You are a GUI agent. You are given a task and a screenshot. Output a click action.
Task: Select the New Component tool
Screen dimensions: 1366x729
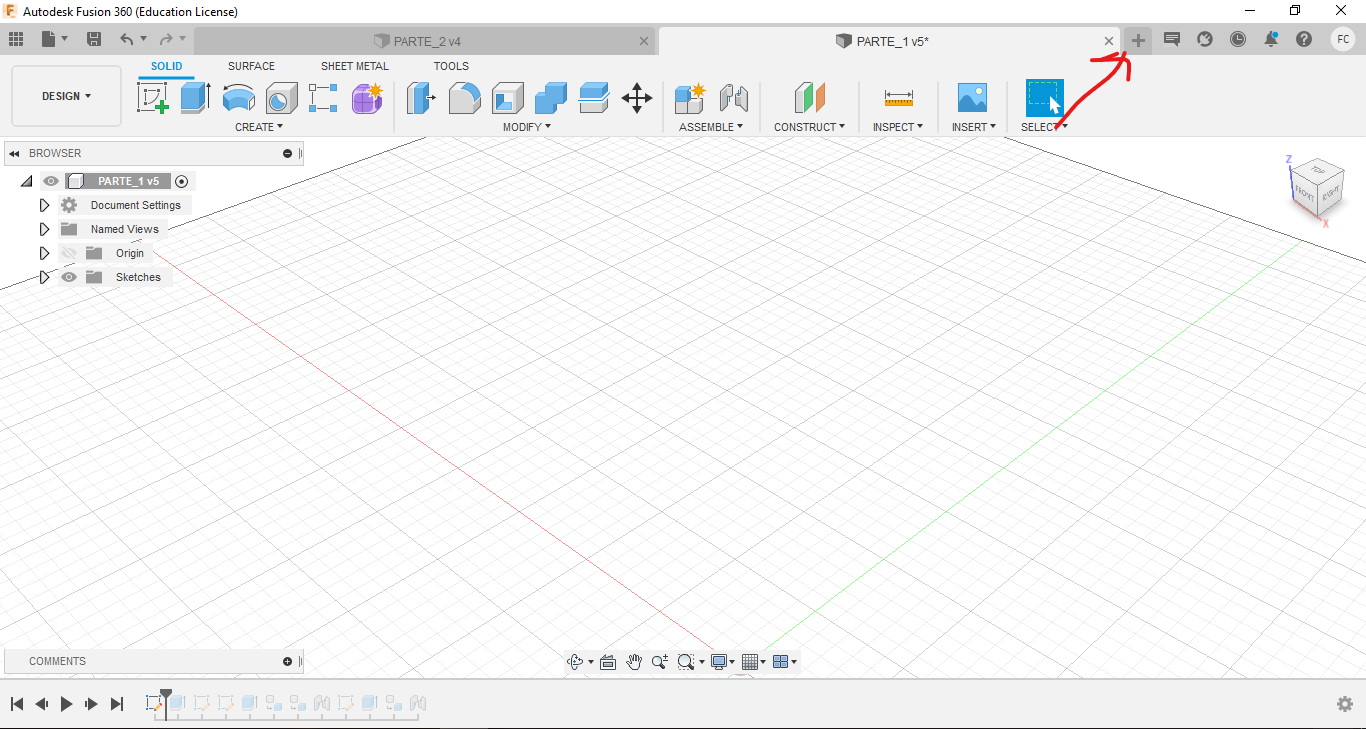pyautogui.click(x=690, y=98)
